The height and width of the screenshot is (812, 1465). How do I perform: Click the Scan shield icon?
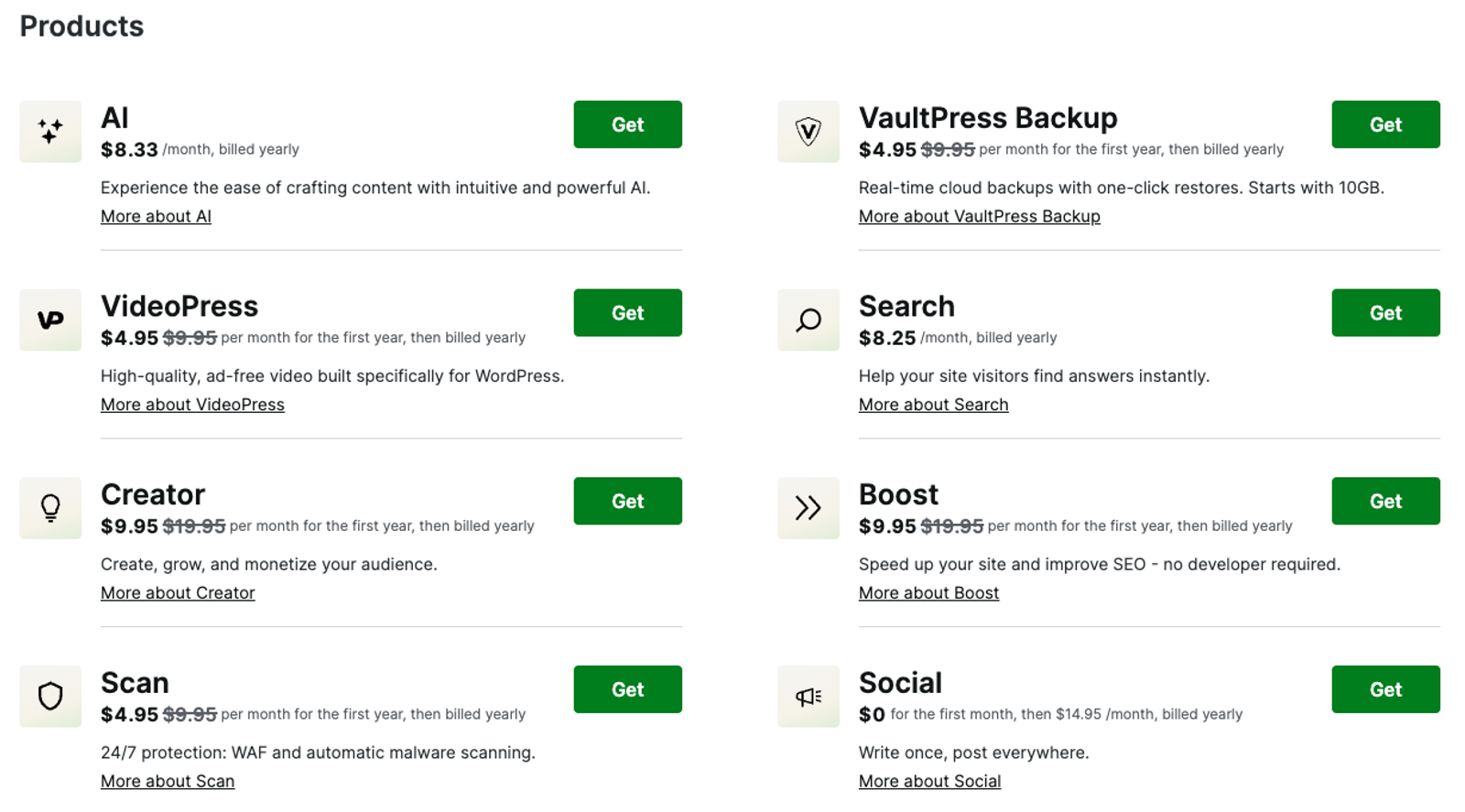click(x=50, y=696)
